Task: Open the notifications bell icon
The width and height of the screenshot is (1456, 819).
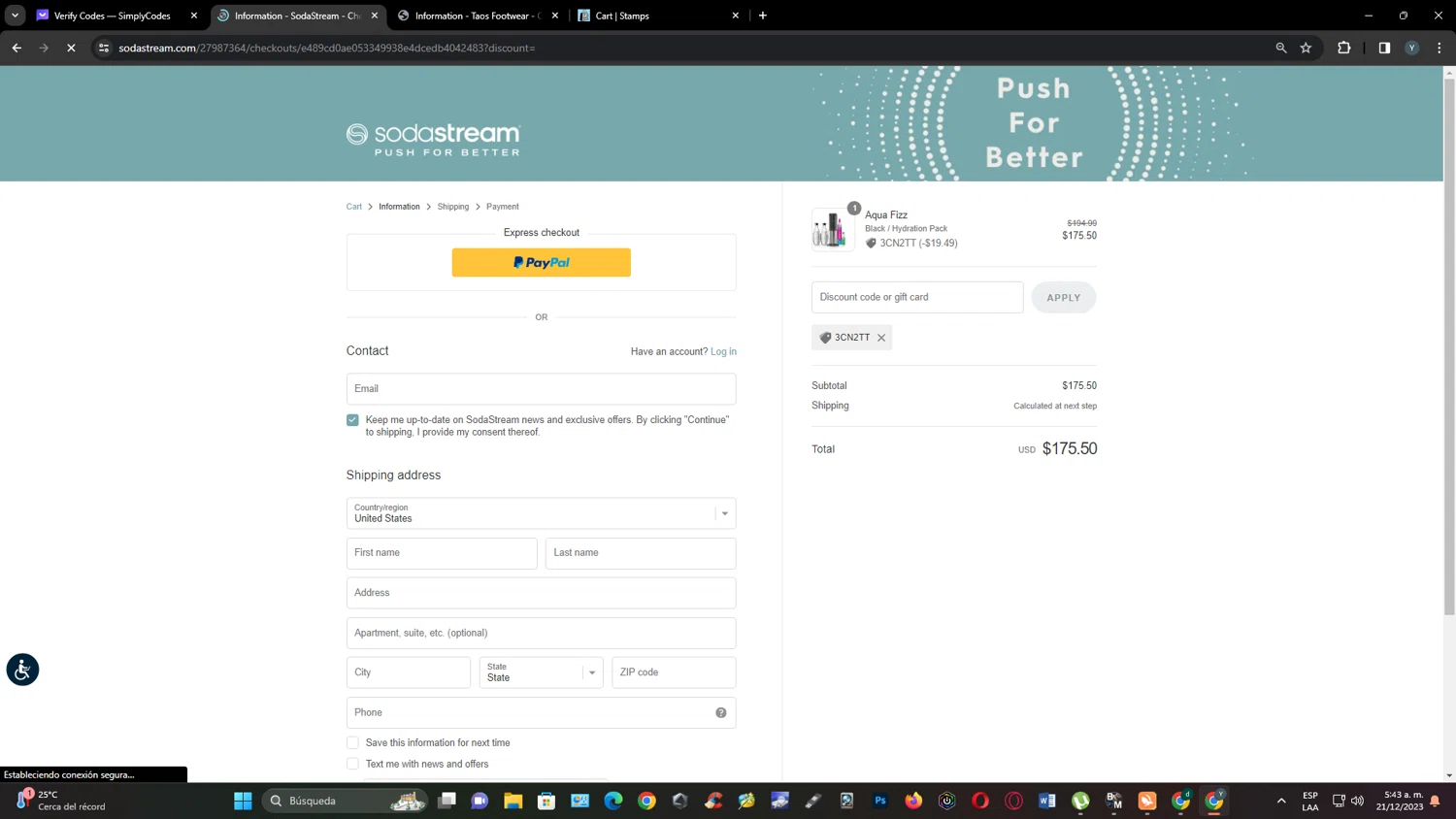Action: (1435, 801)
